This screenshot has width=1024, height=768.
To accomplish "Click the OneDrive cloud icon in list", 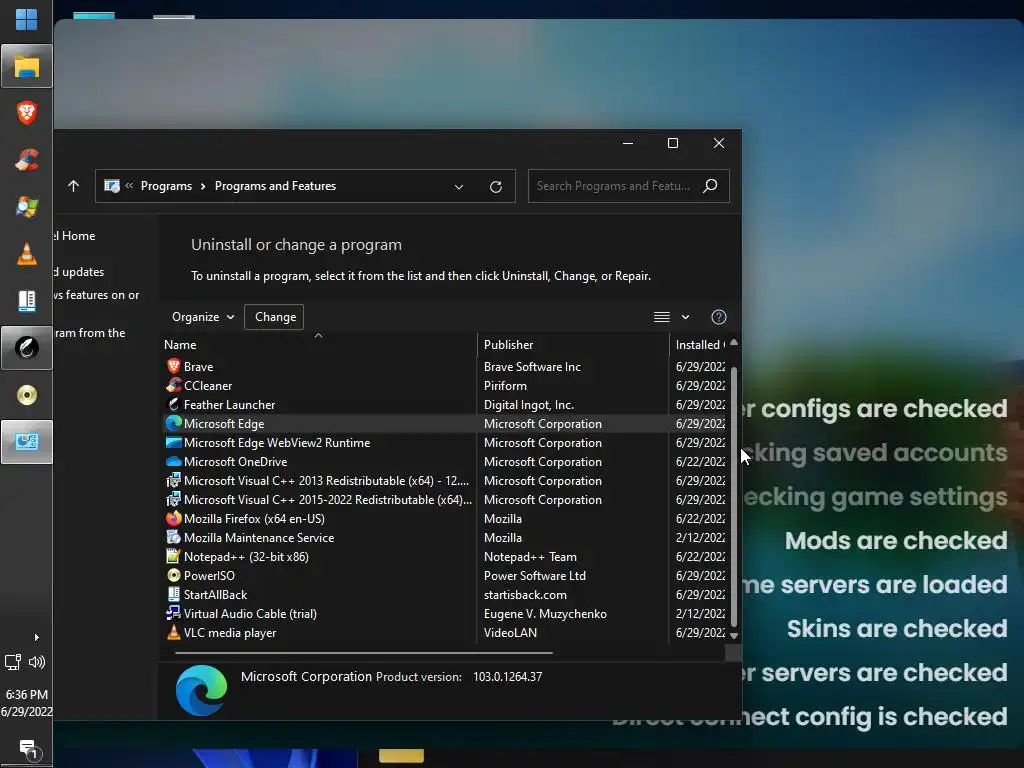I will pos(173,461).
